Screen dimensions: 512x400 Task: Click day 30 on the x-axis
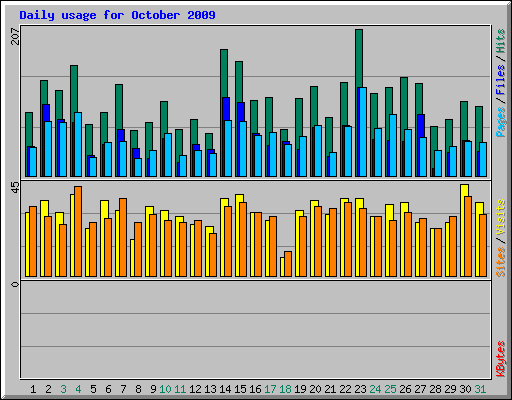465,389
